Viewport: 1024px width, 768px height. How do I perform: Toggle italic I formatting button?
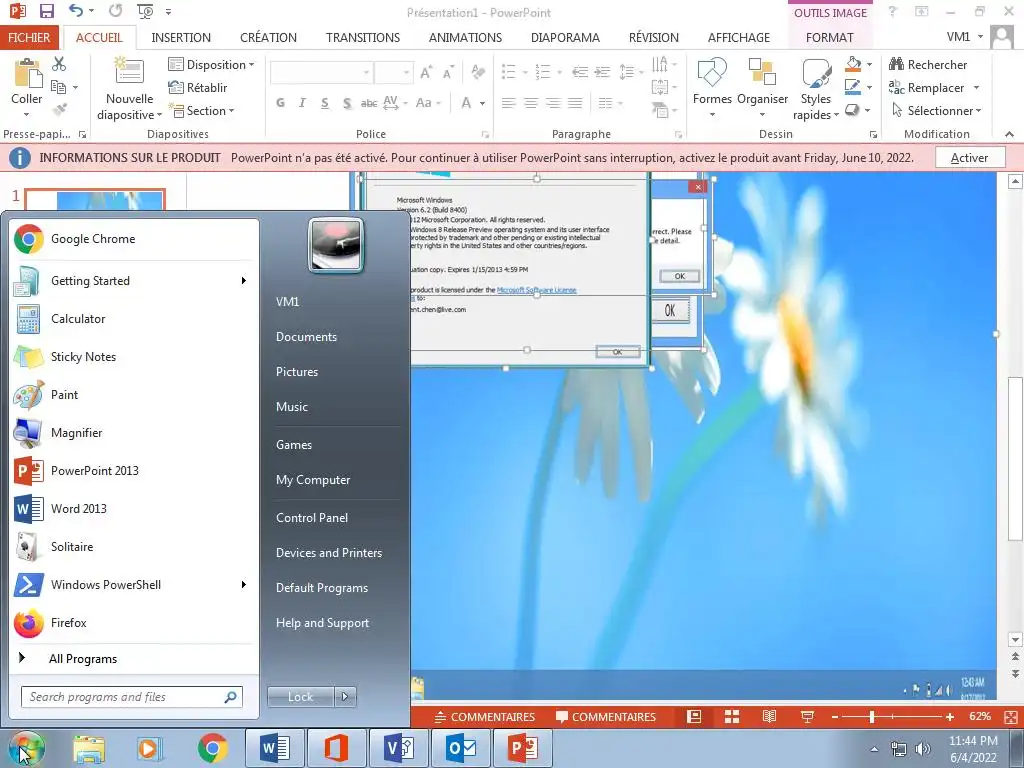pyautogui.click(x=302, y=103)
